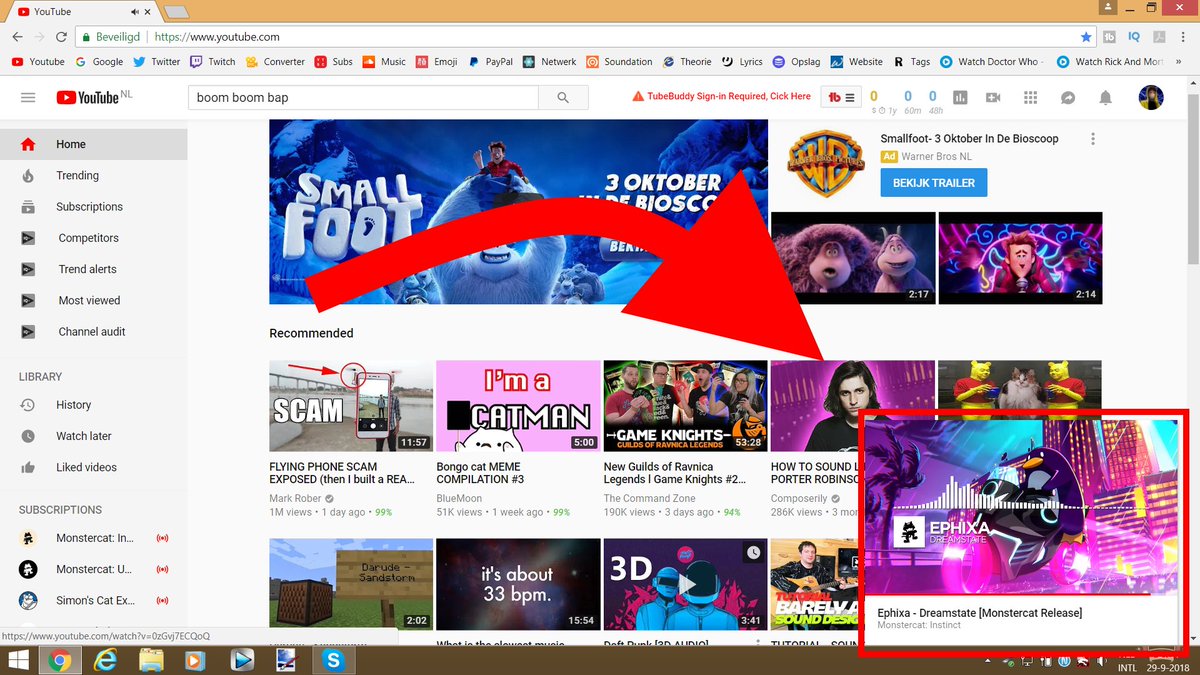Open Watch Doctor Who bookmark

[992, 61]
